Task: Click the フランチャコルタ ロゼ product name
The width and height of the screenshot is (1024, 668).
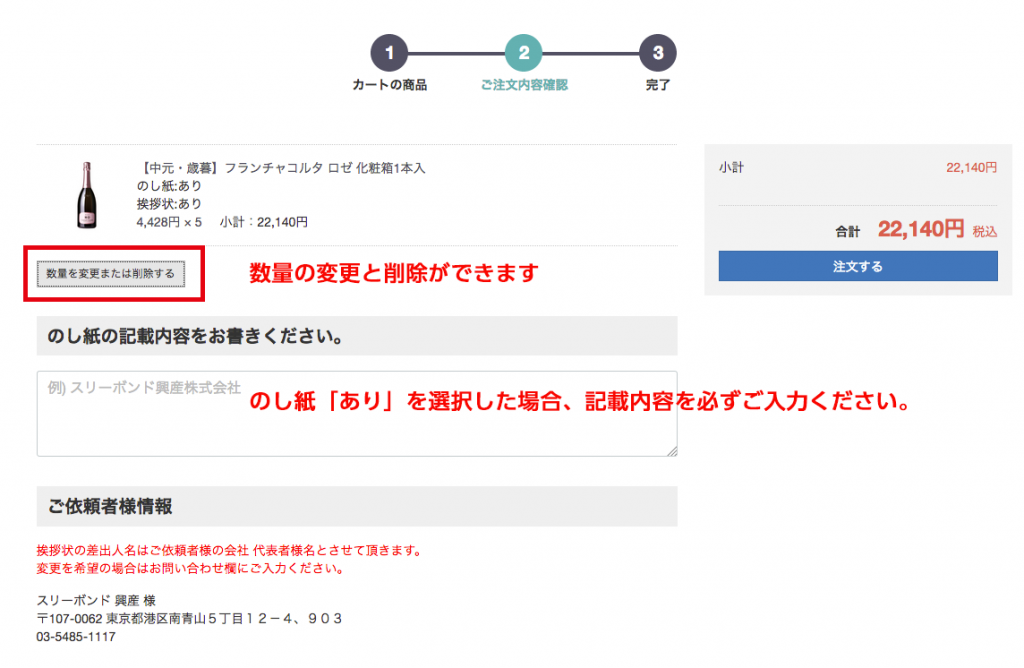Action: coord(281,168)
